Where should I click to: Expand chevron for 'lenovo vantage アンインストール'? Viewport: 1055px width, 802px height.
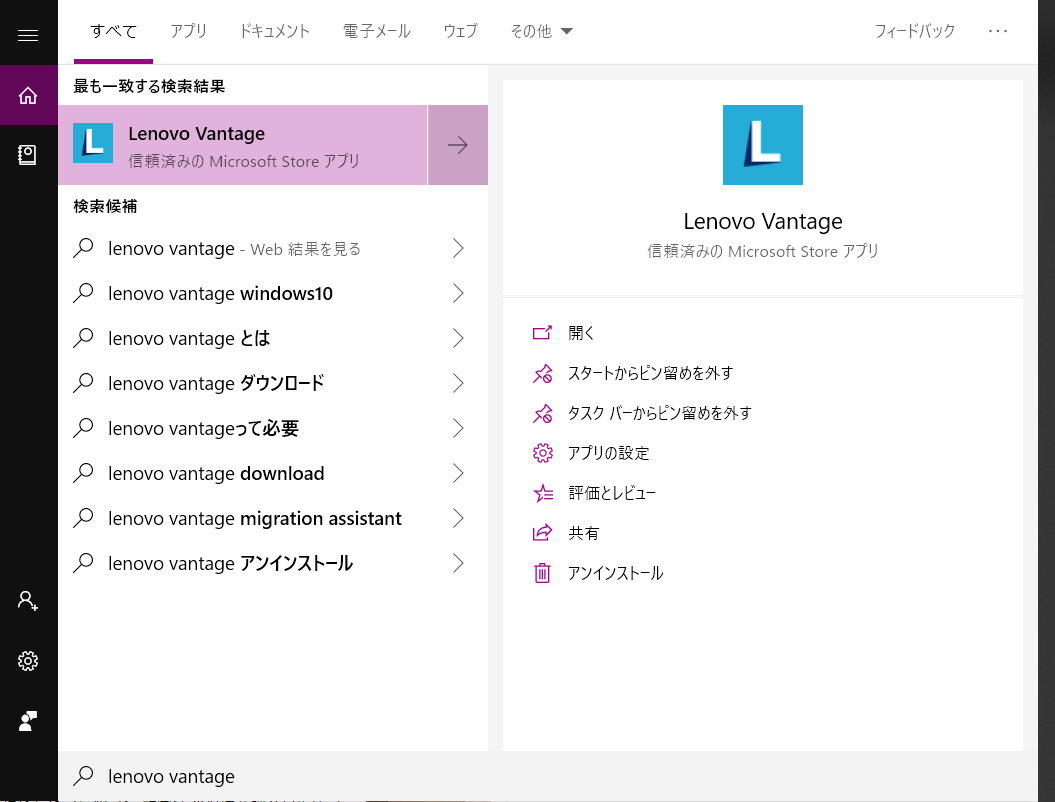458,563
